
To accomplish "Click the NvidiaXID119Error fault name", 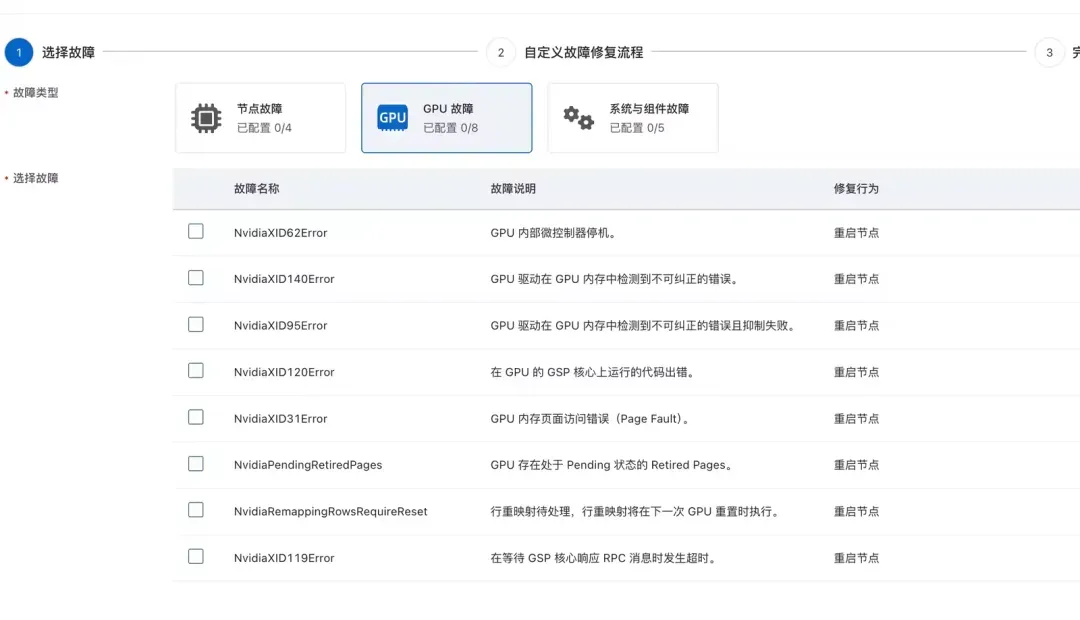I will pyautogui.click(x=284, y=558).
